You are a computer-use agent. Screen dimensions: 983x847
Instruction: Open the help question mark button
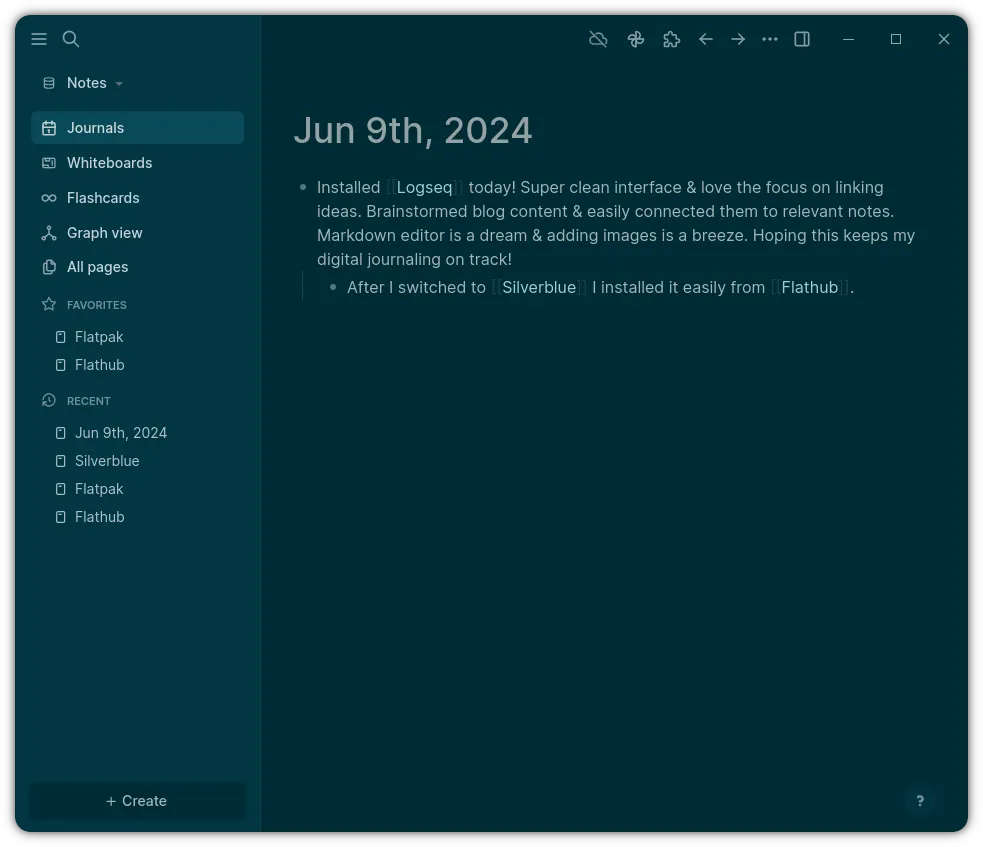click(x=920, y=800)
